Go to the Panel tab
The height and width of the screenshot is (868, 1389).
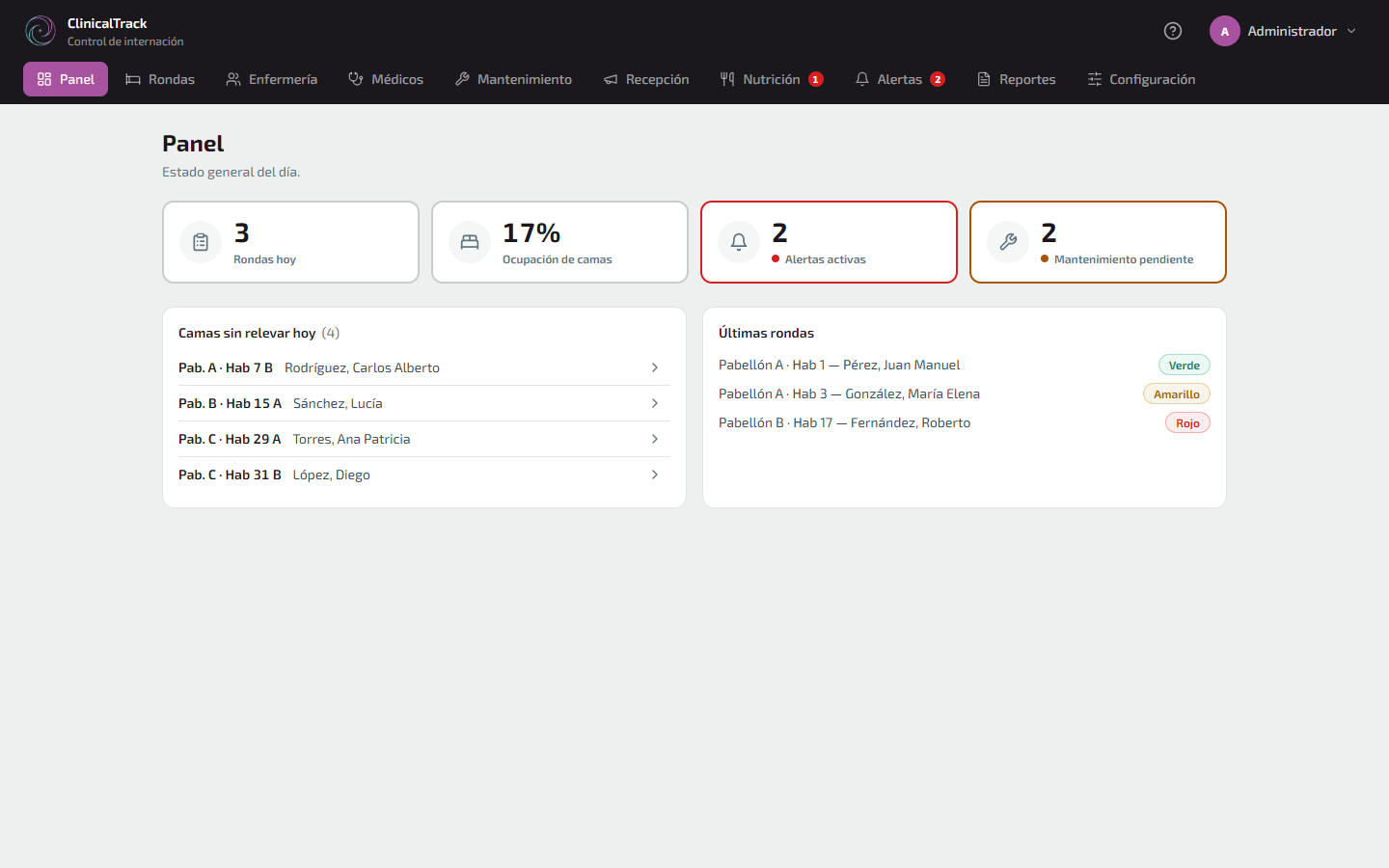(66, 79)
